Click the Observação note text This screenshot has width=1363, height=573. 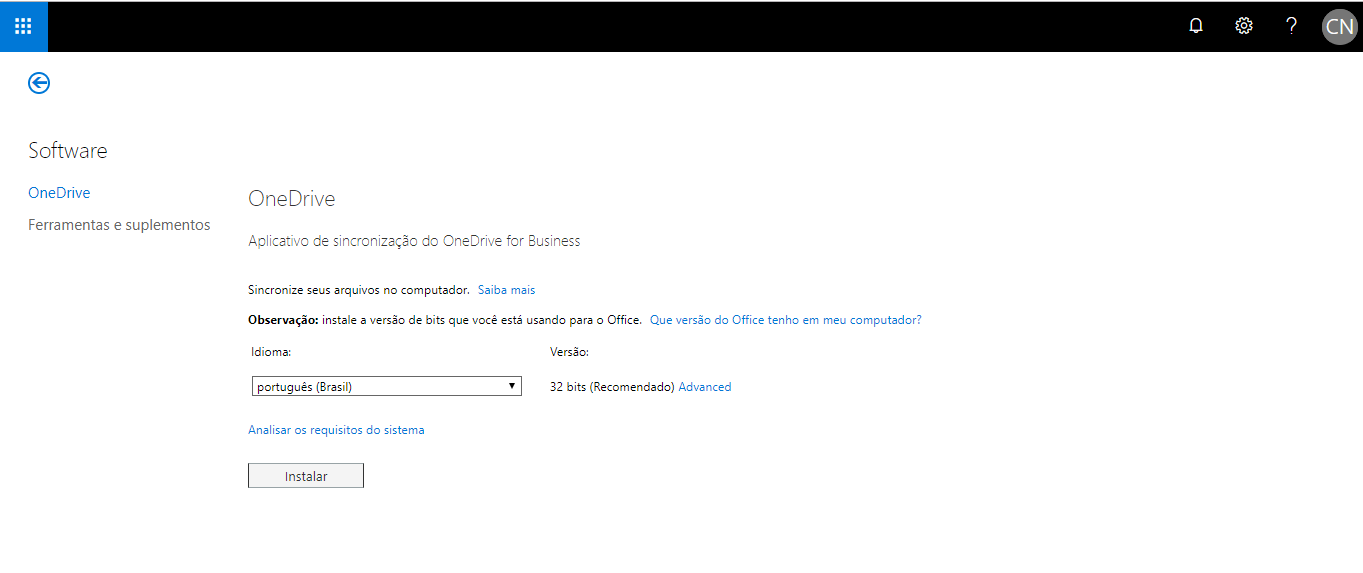[445, 320]
